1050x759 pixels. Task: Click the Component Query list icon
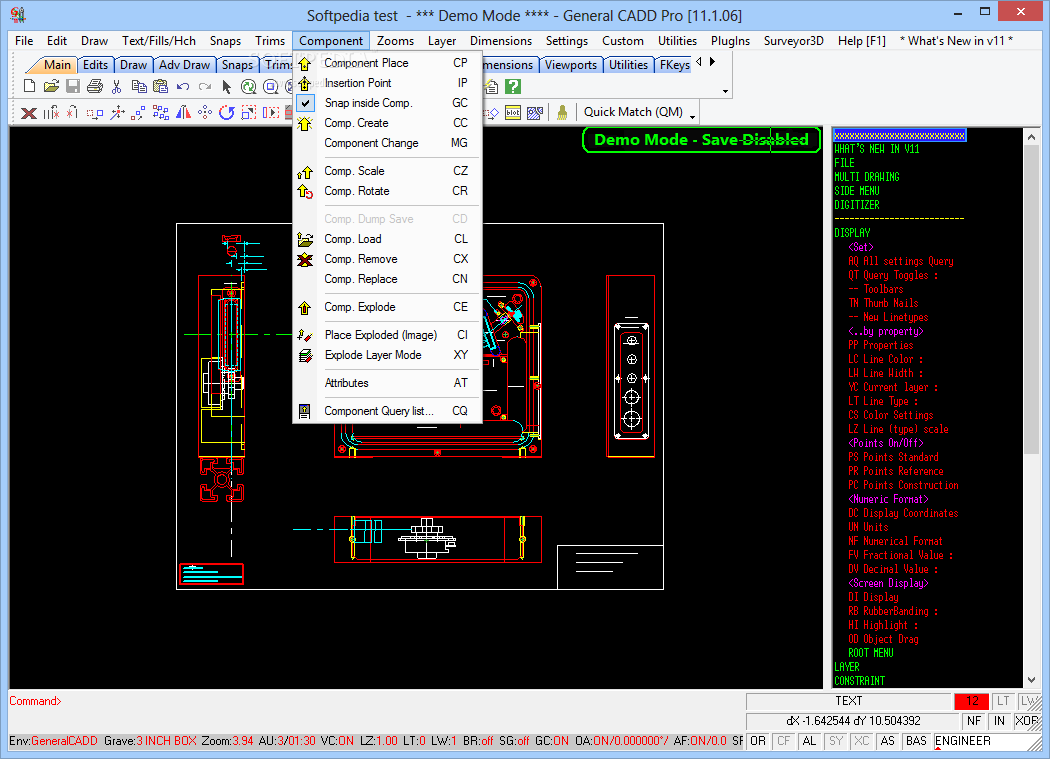pos(305,411)
